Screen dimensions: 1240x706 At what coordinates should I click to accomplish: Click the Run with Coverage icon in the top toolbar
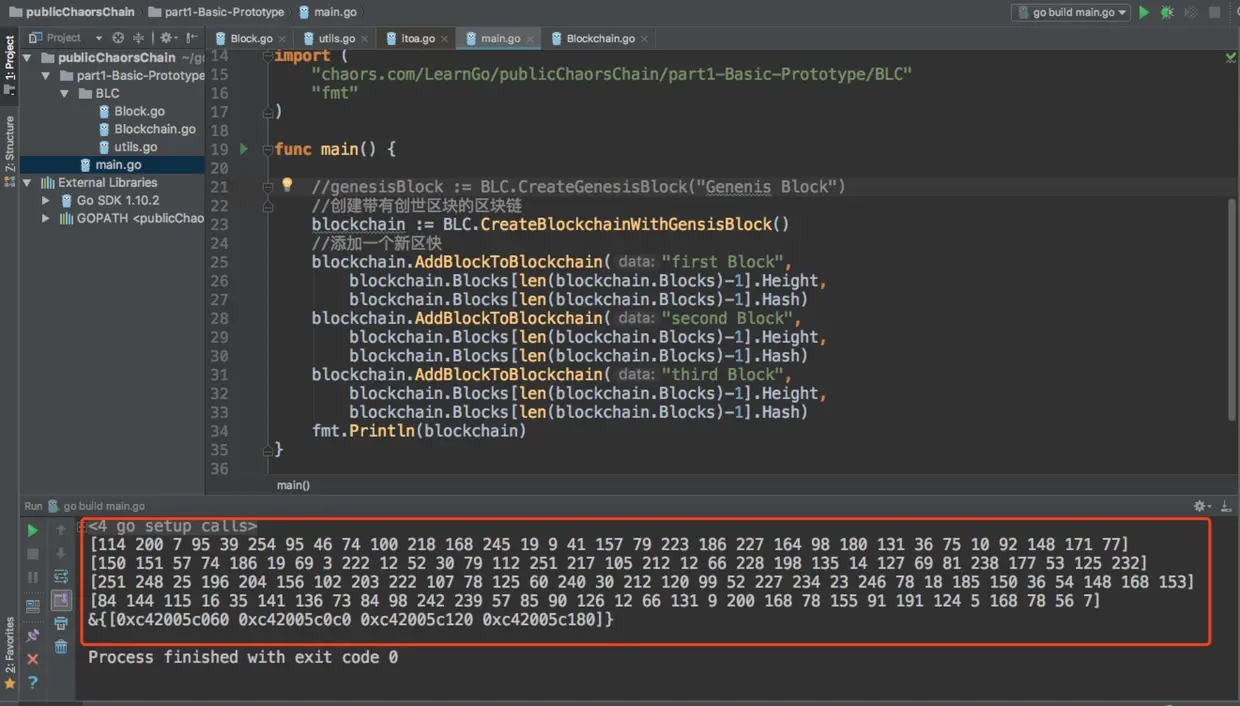1191,12
